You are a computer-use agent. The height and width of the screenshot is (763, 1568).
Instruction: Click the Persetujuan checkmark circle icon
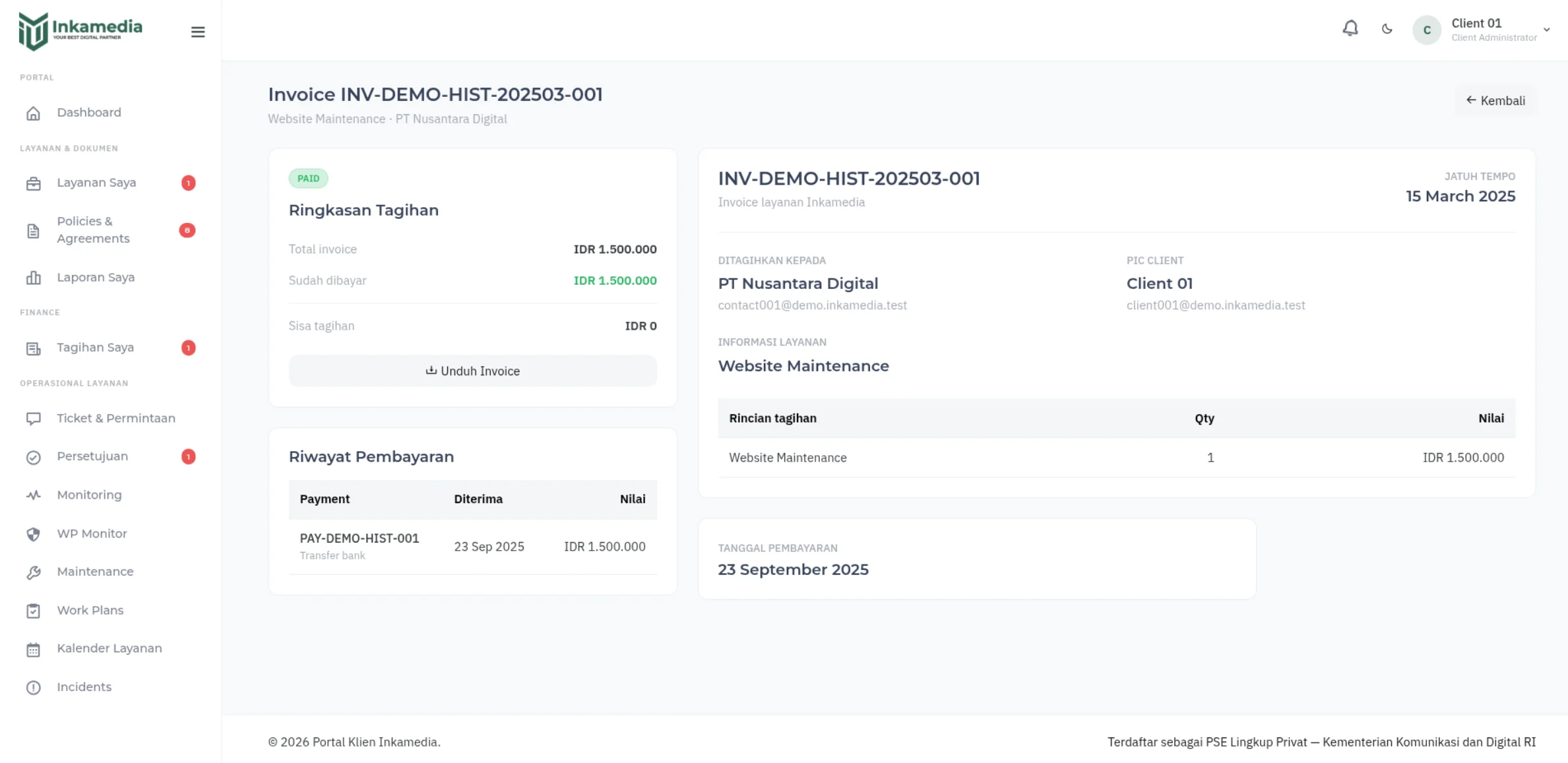pyautogui.click(x=33, y=457)
